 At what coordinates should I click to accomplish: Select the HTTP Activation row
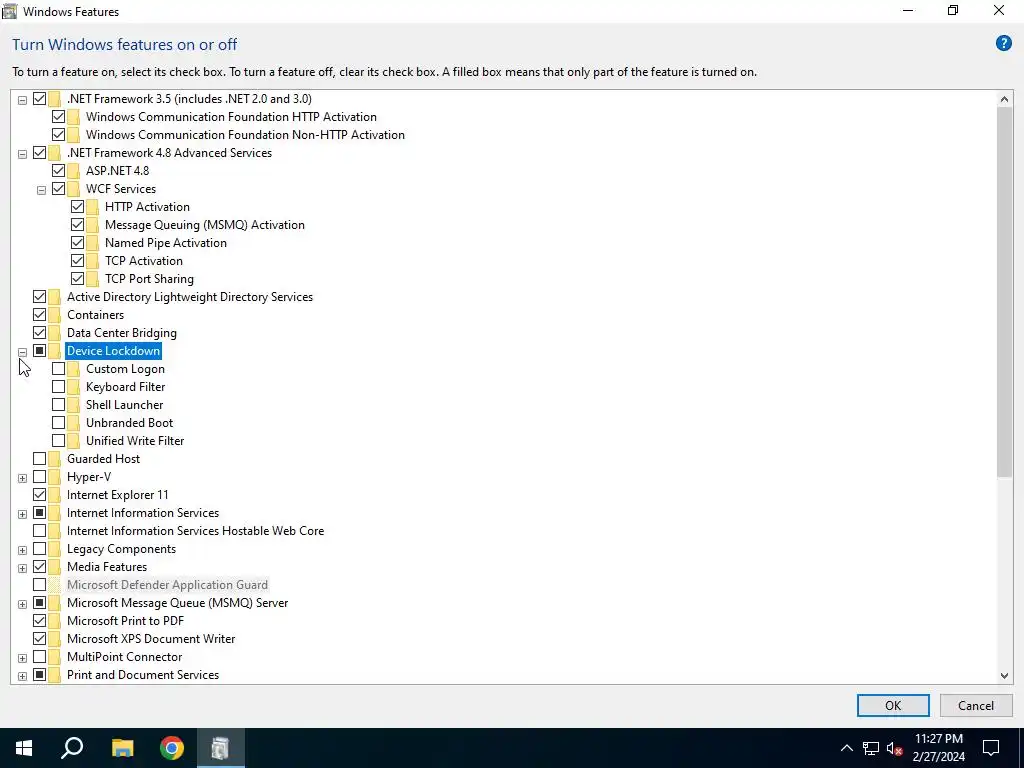[147, 207]
